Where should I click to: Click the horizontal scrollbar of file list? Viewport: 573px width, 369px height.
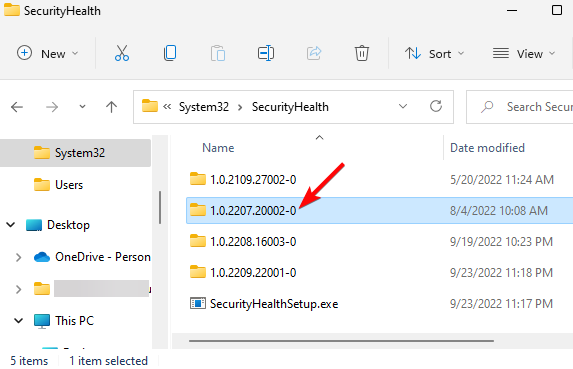[x=341, y=341]
